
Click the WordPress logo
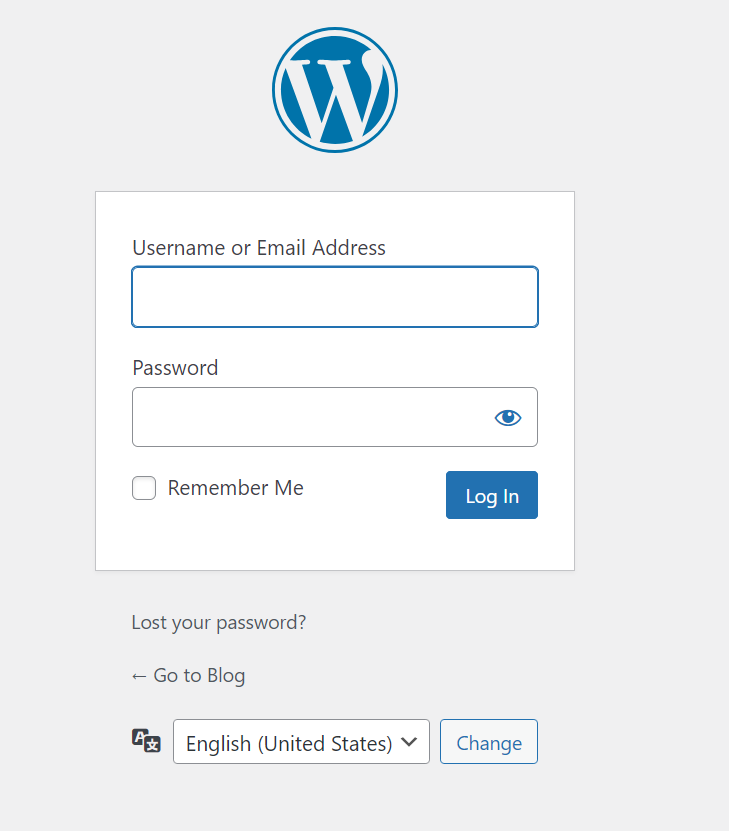pyautogui.click(x=335, y=90)
